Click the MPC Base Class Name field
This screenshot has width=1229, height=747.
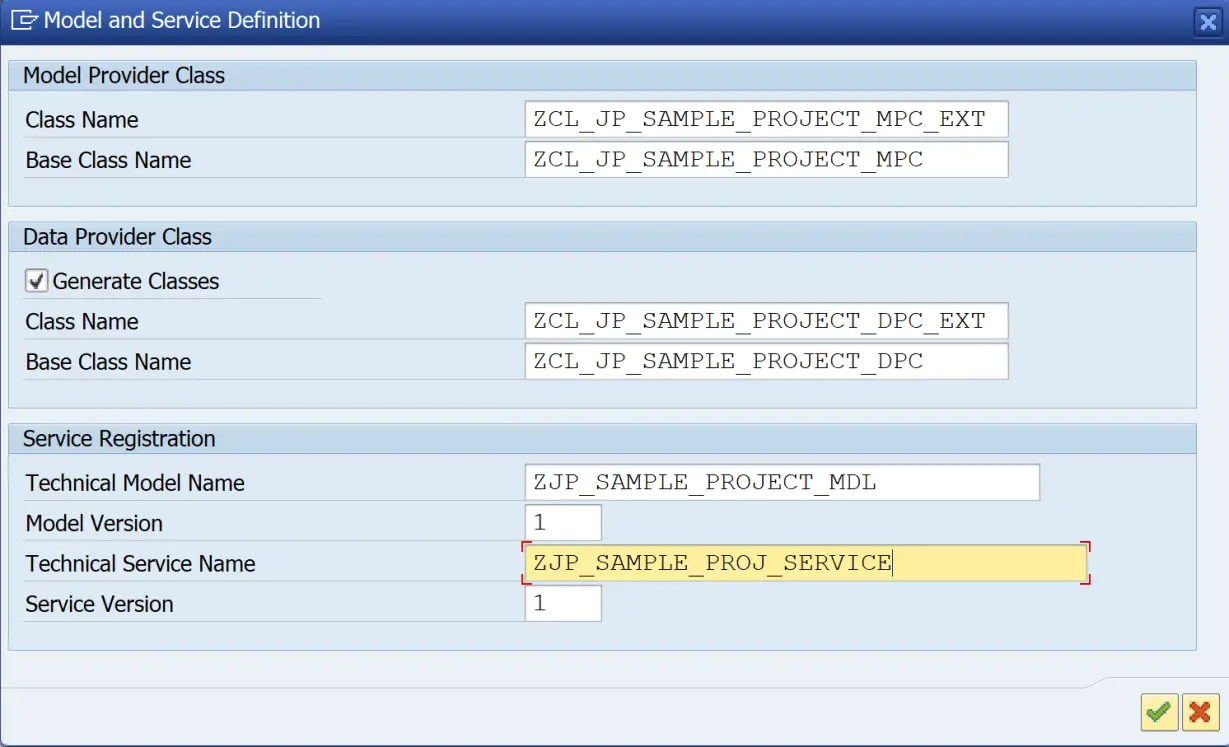coord(765,159)
